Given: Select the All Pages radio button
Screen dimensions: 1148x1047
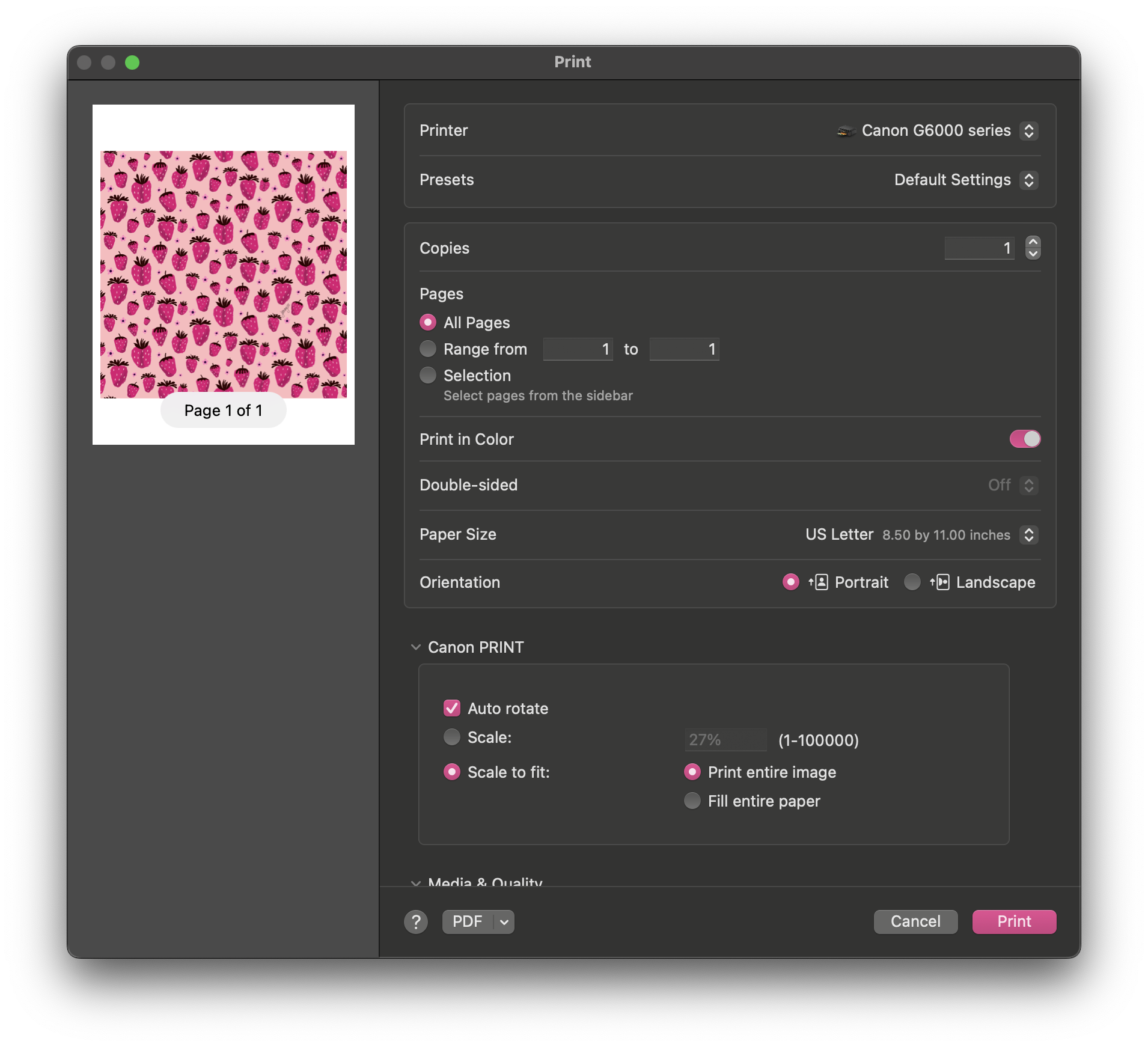Looking at the screenshot, I should tap(428, 323).
